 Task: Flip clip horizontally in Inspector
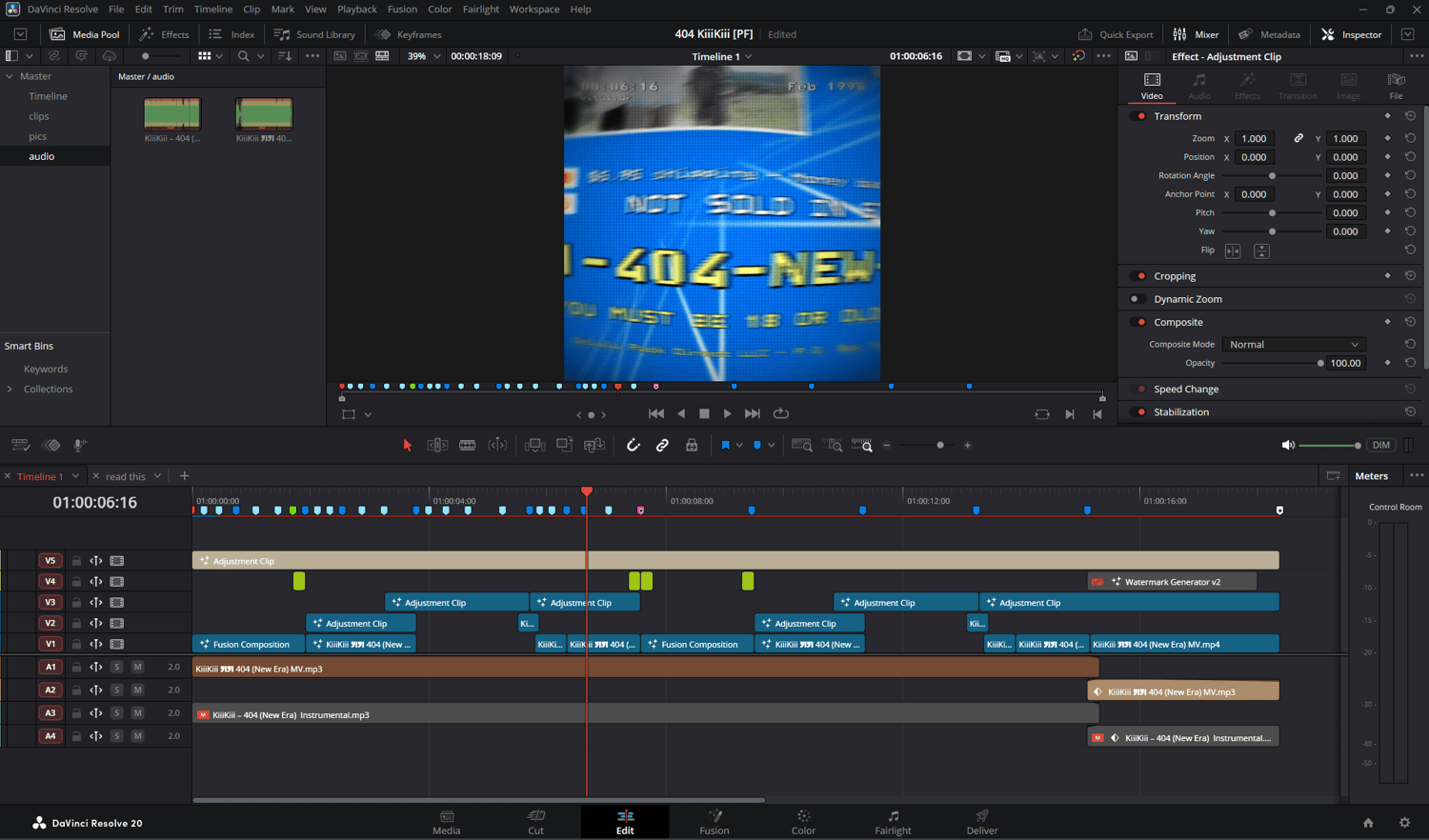click(1233, 251)
